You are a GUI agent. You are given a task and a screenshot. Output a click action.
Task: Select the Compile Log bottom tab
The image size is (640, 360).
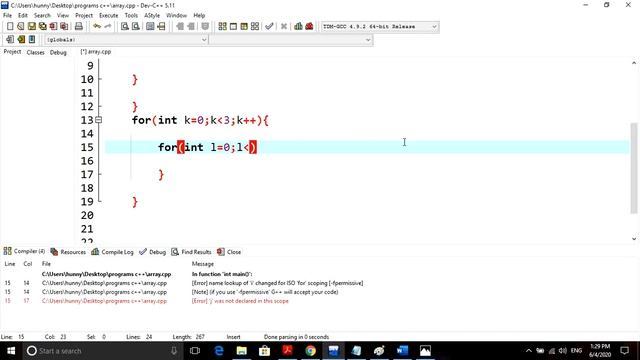(112, 252)
